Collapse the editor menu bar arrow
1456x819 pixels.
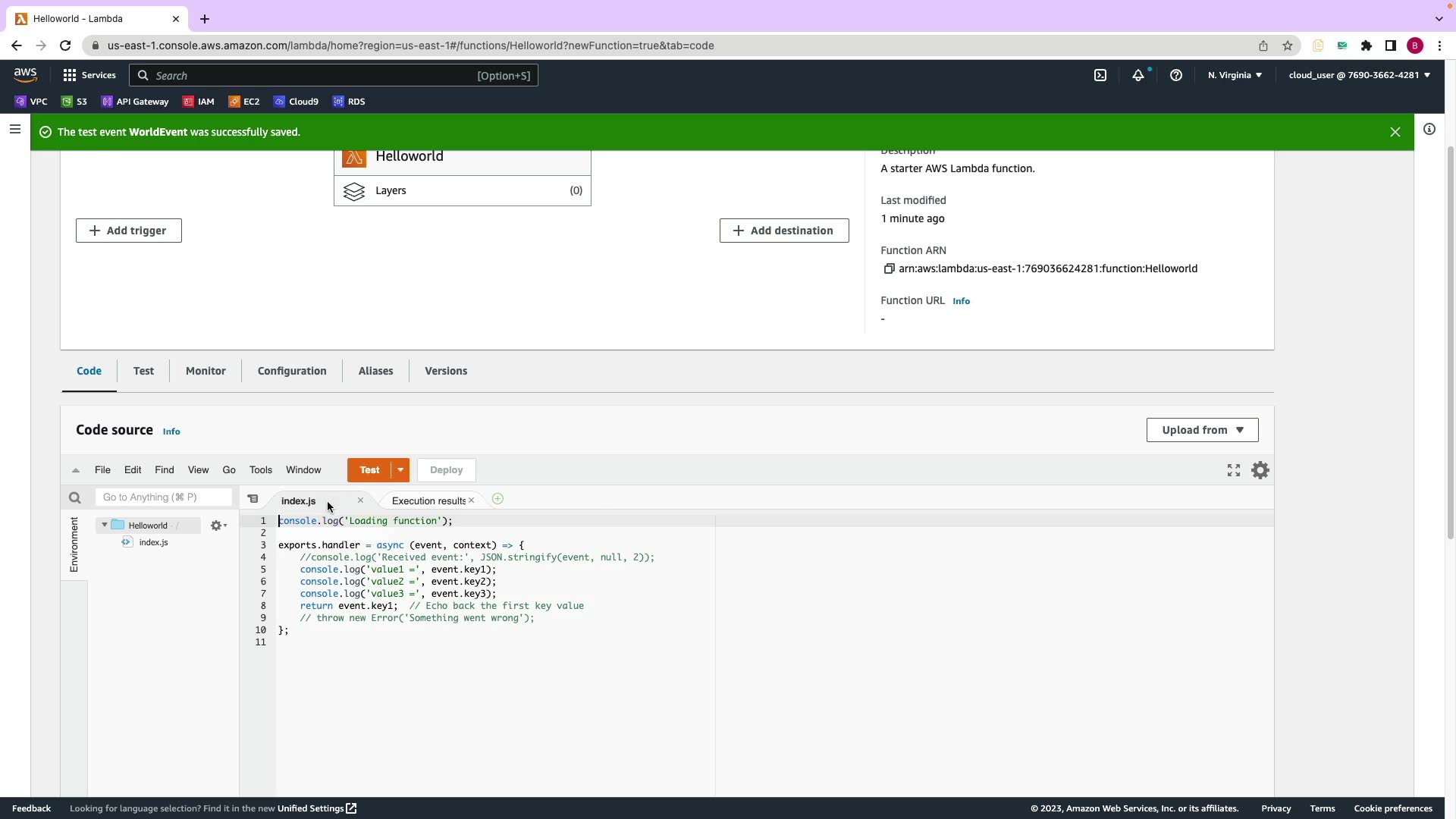click(x=76, y=471)
